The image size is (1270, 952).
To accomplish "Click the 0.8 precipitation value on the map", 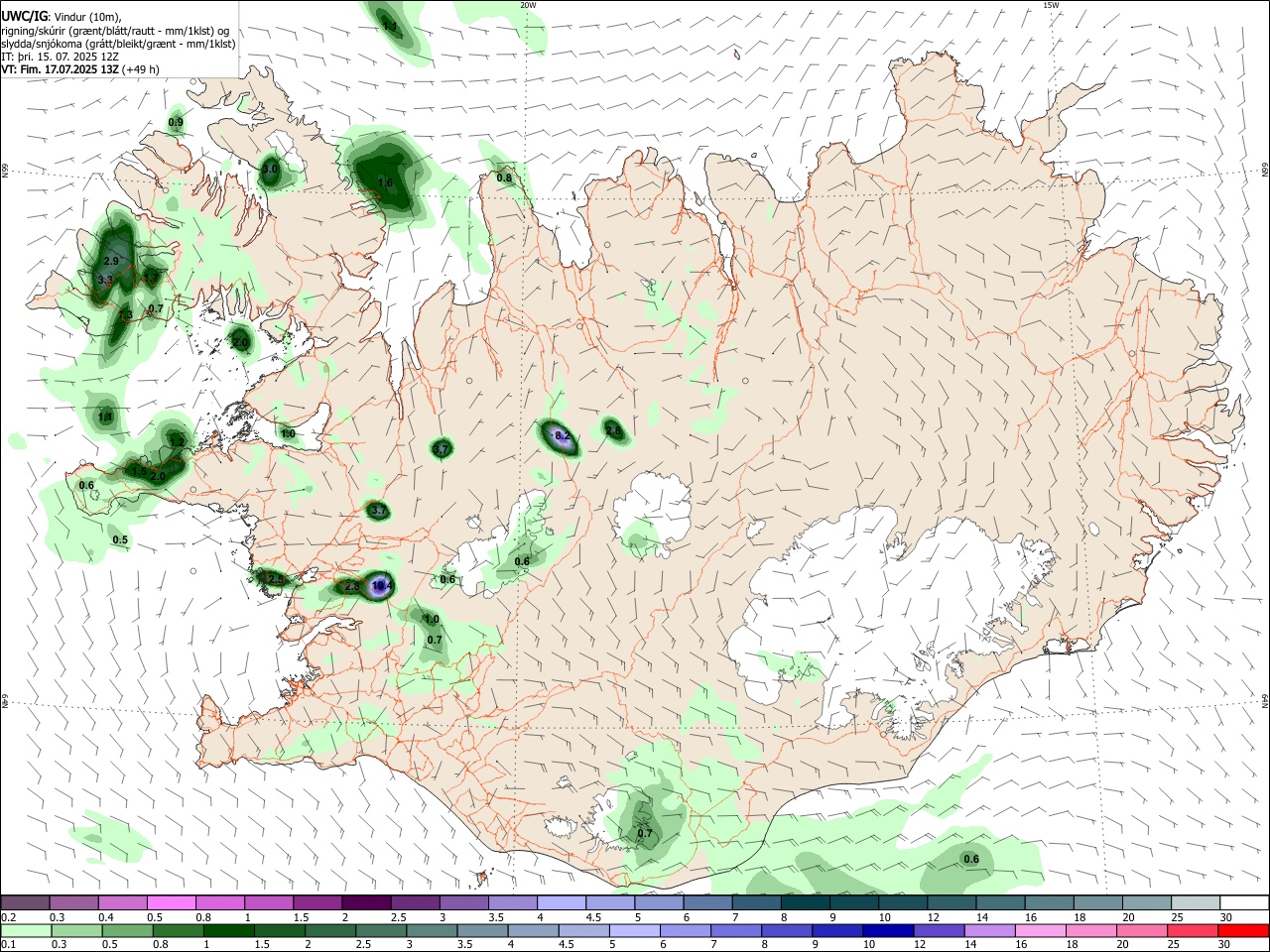I will click(504, 178).
